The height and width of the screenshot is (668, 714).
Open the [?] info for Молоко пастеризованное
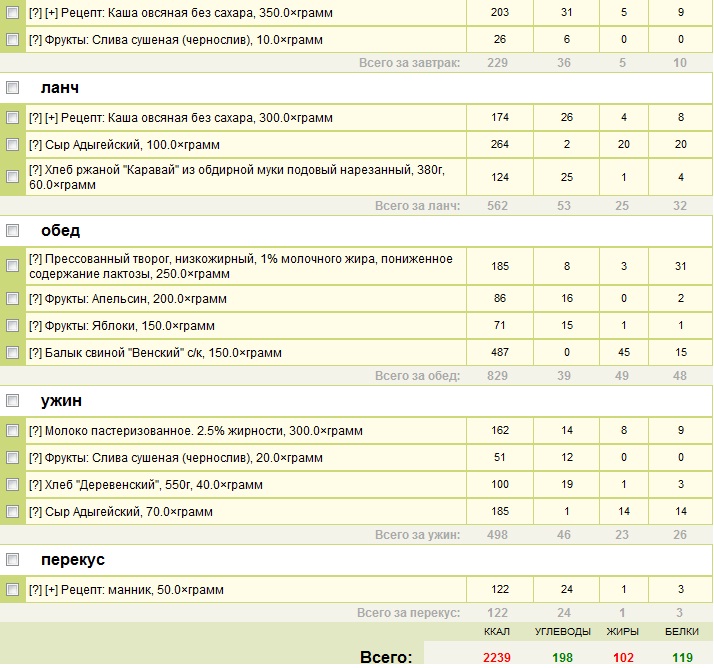35,431
